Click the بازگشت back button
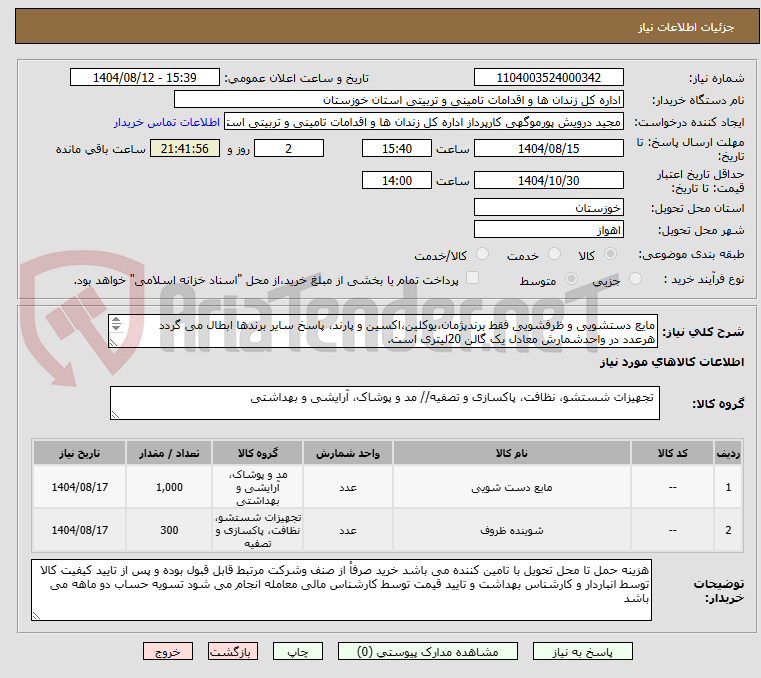This screenshot has height=678, width=761. click(x=233, y=651)
